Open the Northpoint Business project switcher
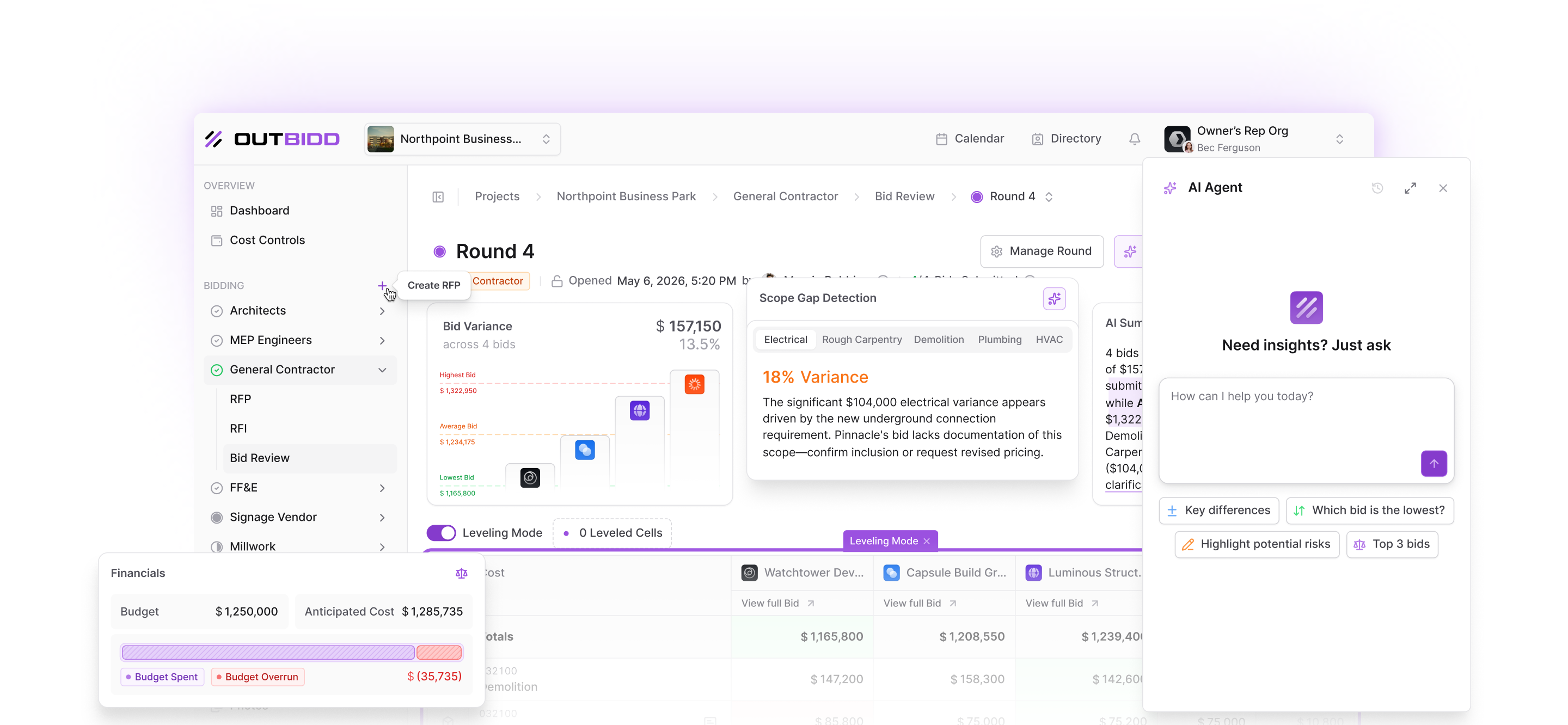 click(463, 139)
